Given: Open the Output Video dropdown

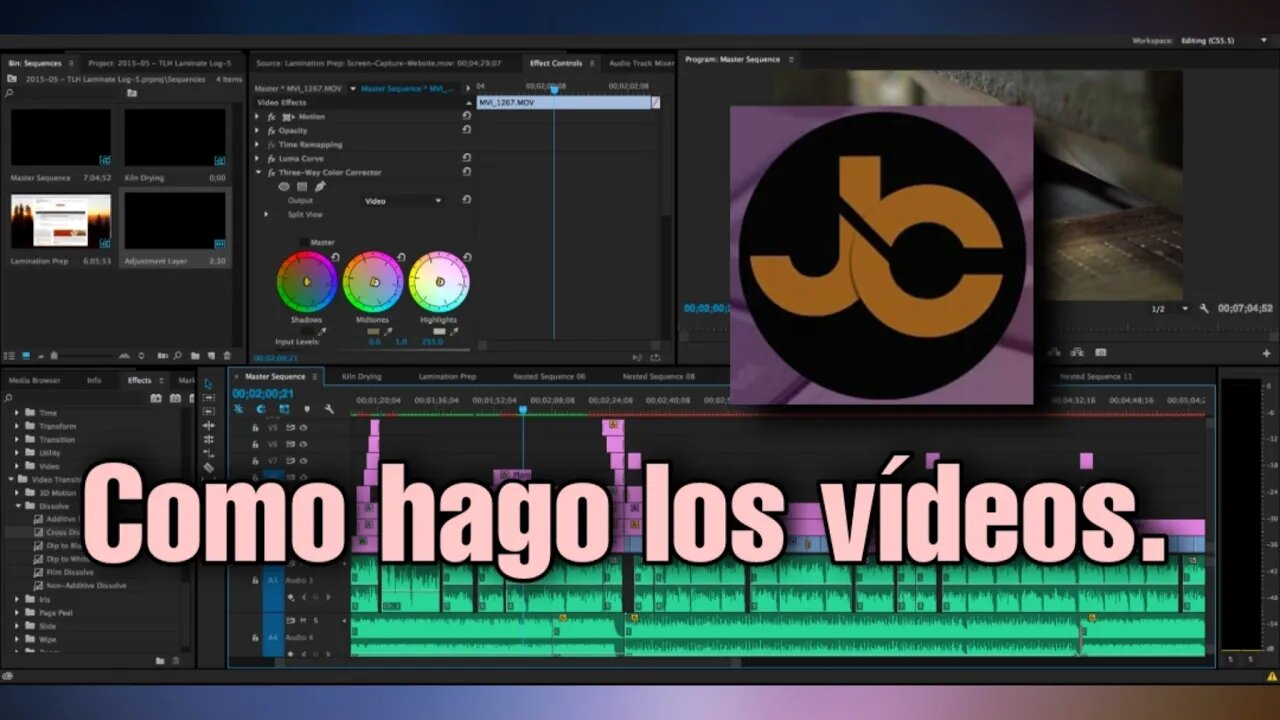Looking at the screenshot, I should coord(403,201).
